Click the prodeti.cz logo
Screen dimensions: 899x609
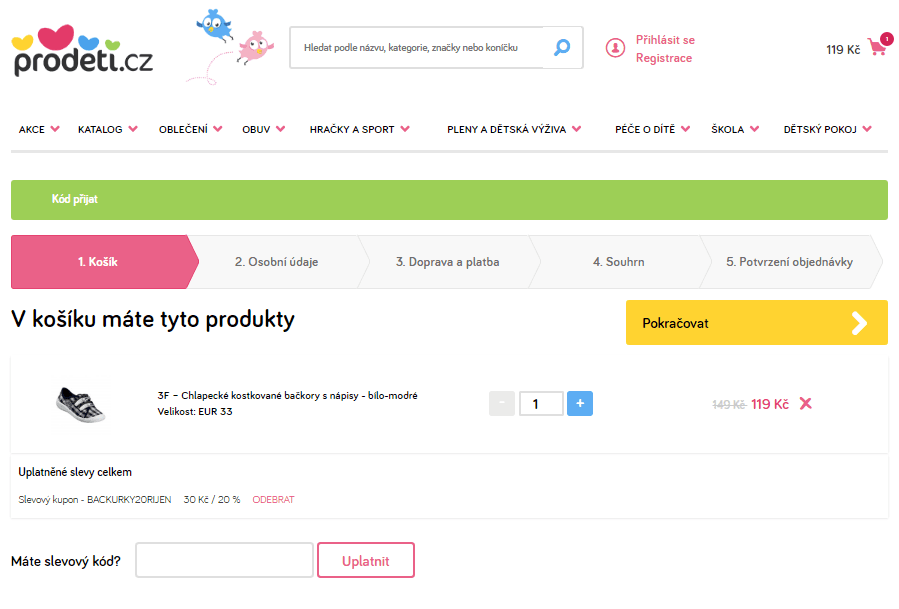(x=82, y=50)
